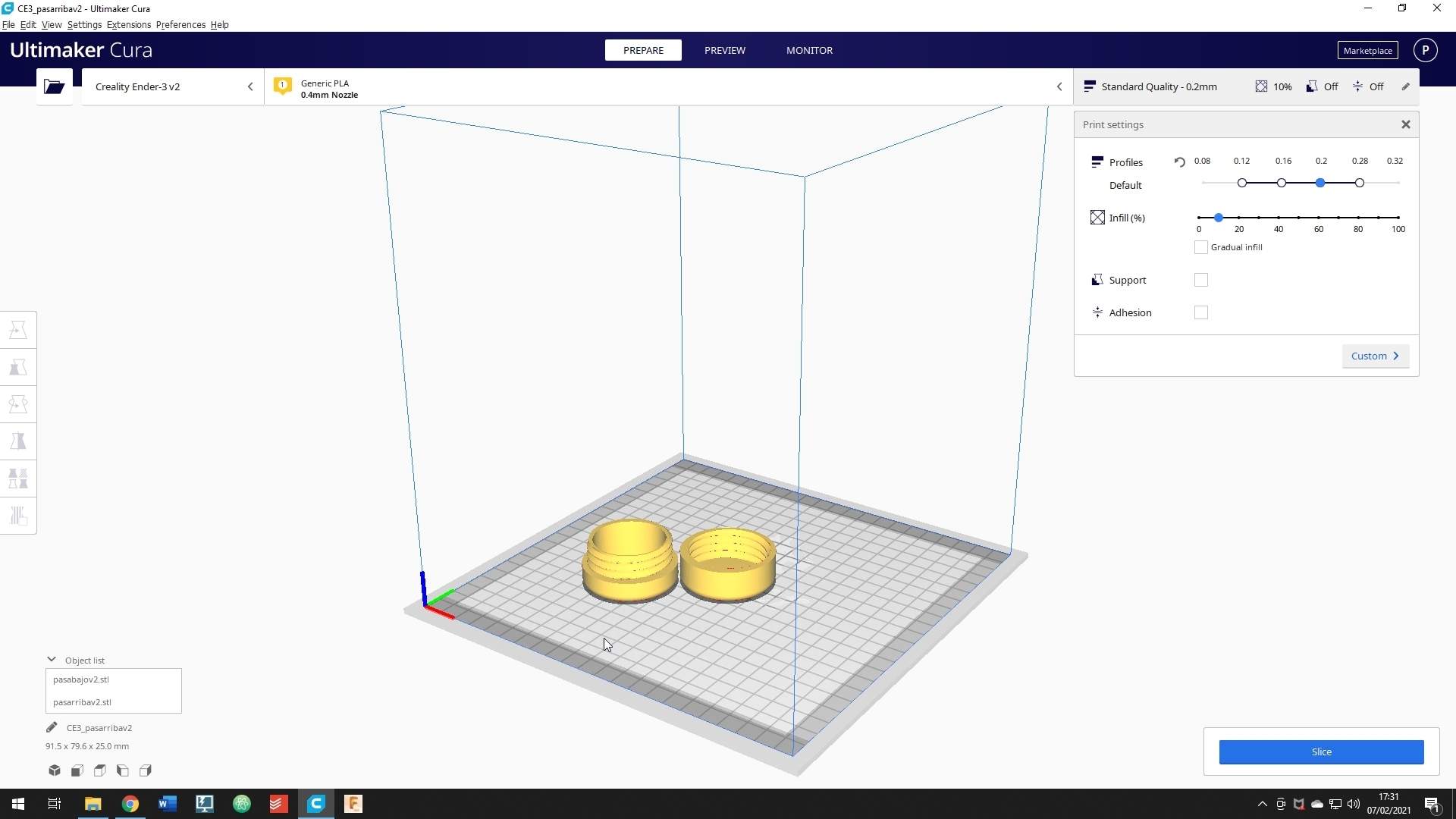Reset profile with the undo arrow icon
1456x819 pixels.
(1179, 162)
